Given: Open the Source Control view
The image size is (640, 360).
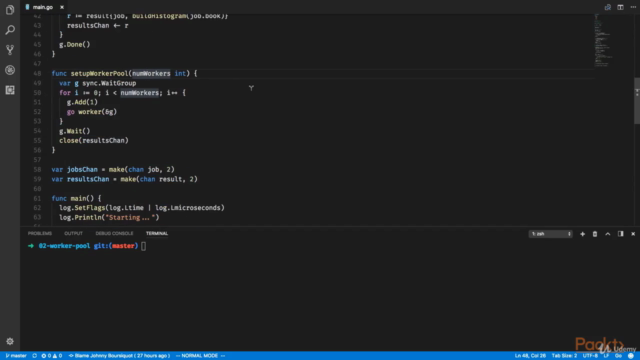Looking at the screenshot, I should point(10,50).
